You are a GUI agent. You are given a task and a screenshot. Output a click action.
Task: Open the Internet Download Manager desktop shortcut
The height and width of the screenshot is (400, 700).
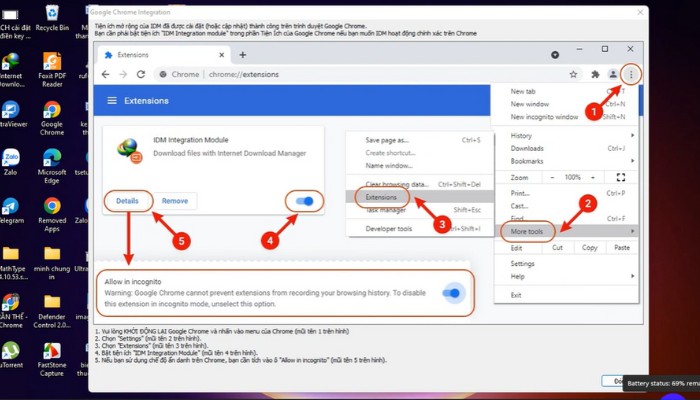[x=11, y=70]
